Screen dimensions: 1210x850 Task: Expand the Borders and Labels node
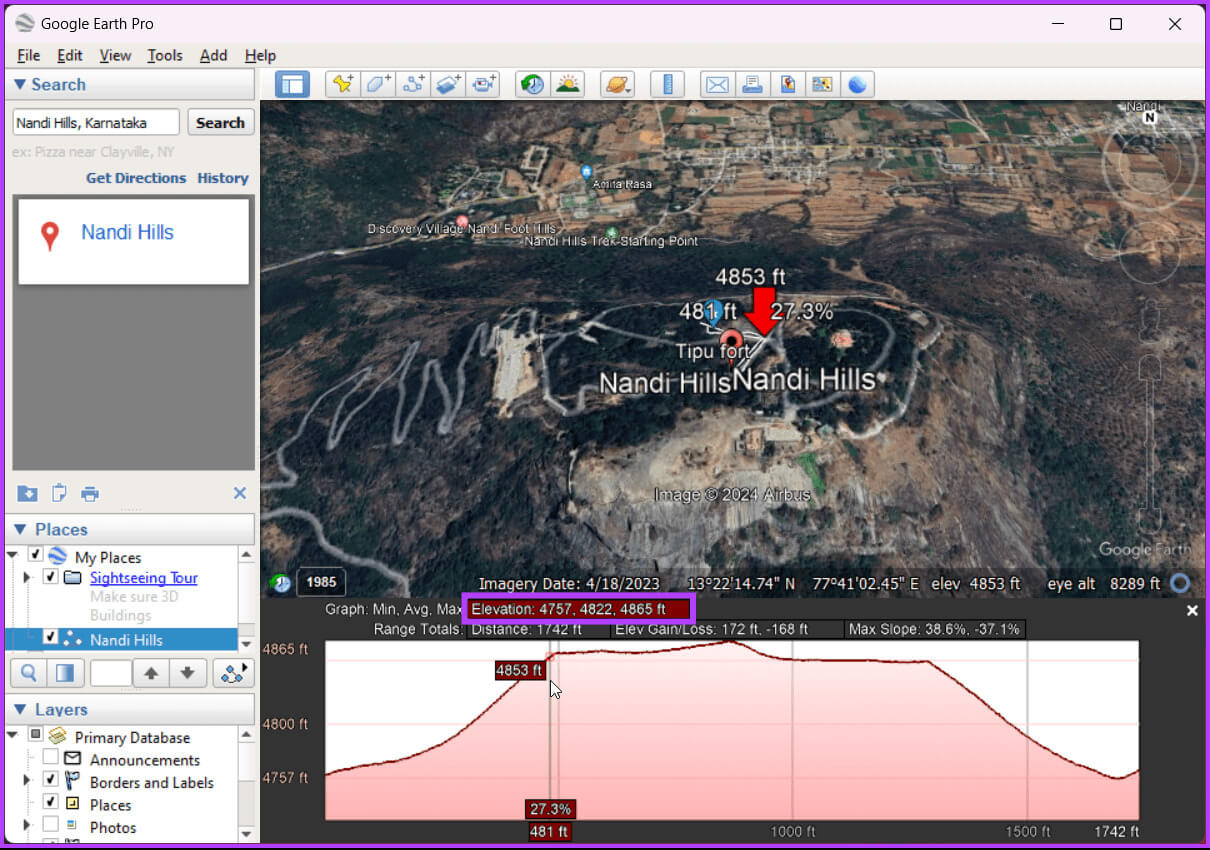click(x=27, y=781)
